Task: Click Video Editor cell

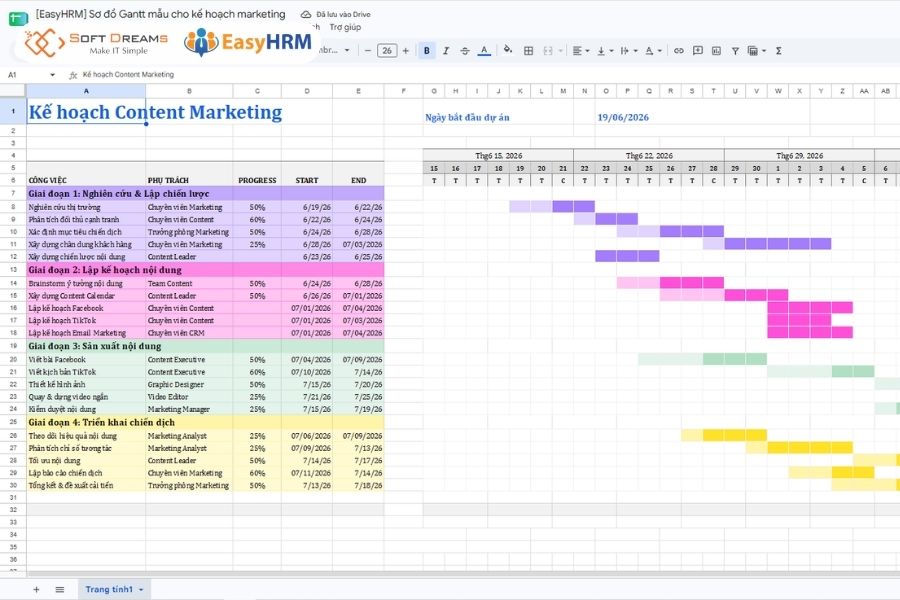Action: click(189, 397)
